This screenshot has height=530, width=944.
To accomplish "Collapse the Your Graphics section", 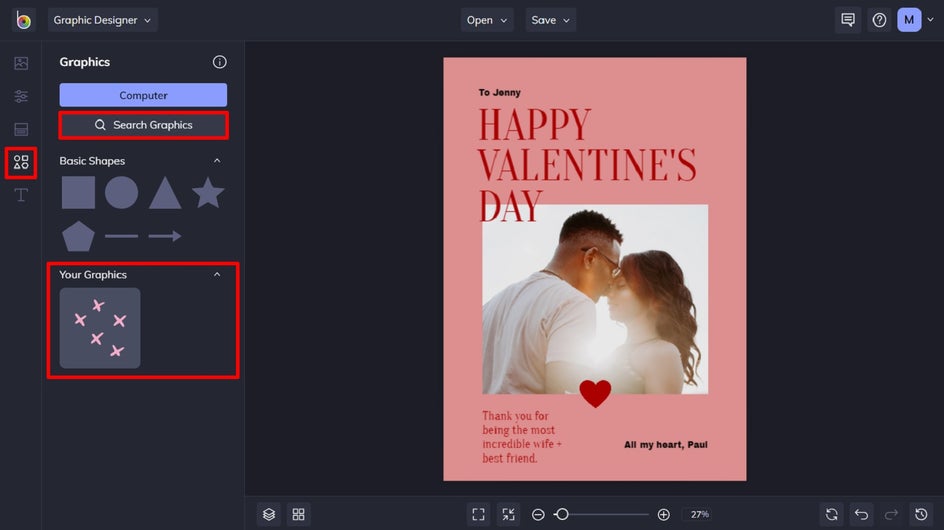I will [x=217, y=275].
